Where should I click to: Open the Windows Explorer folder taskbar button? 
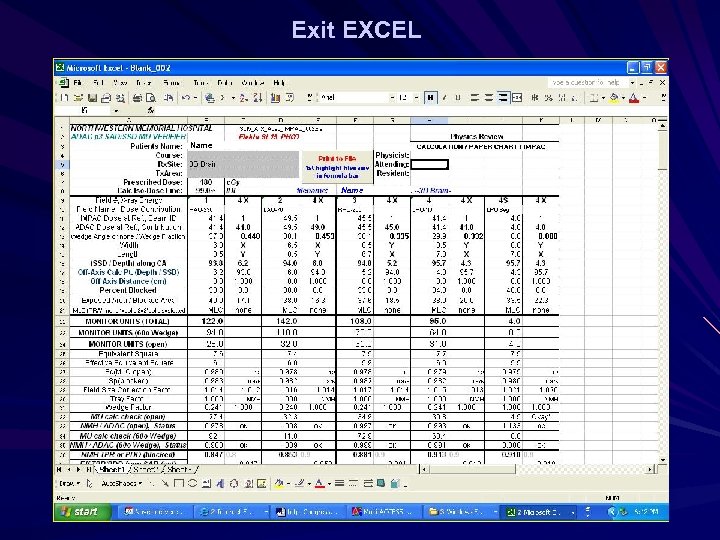(462, 512)
